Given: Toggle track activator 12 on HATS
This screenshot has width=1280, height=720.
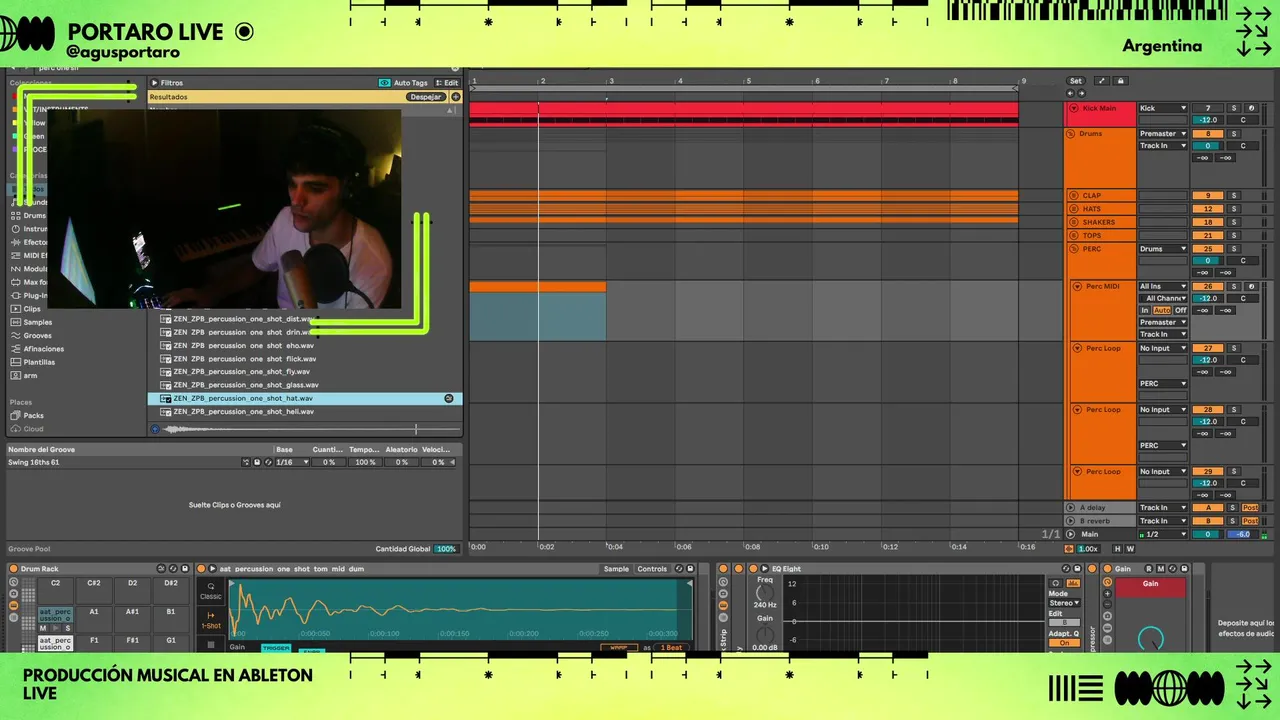Looking at the screenshot, I should tap(1208, 209).
